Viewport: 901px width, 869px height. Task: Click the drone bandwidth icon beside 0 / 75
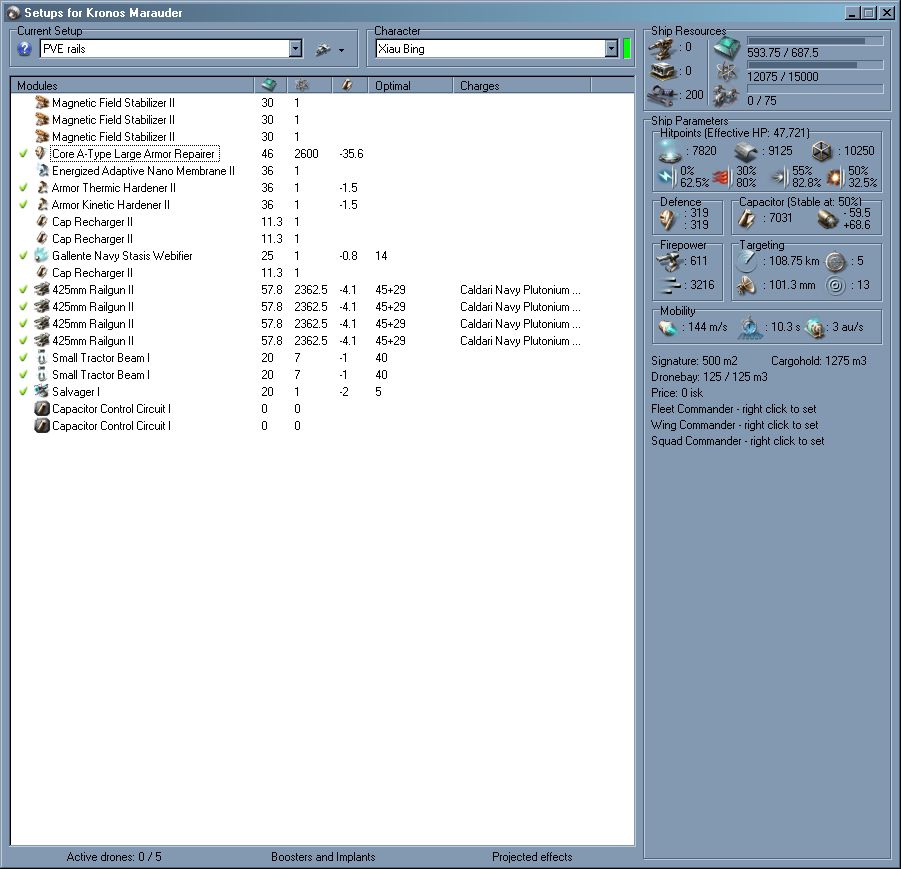click(726, 96)
